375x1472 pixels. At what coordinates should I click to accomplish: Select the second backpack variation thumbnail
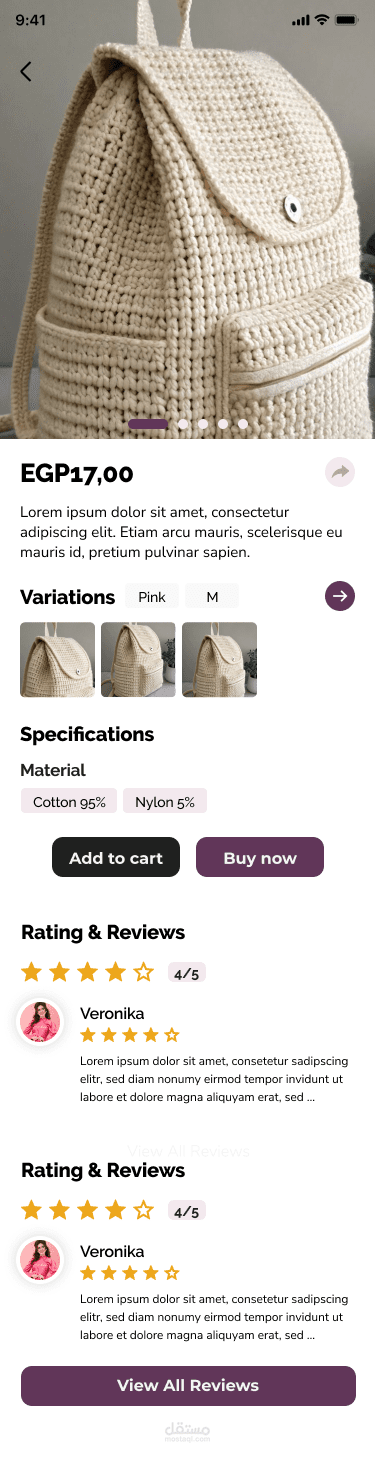point(138,659)
